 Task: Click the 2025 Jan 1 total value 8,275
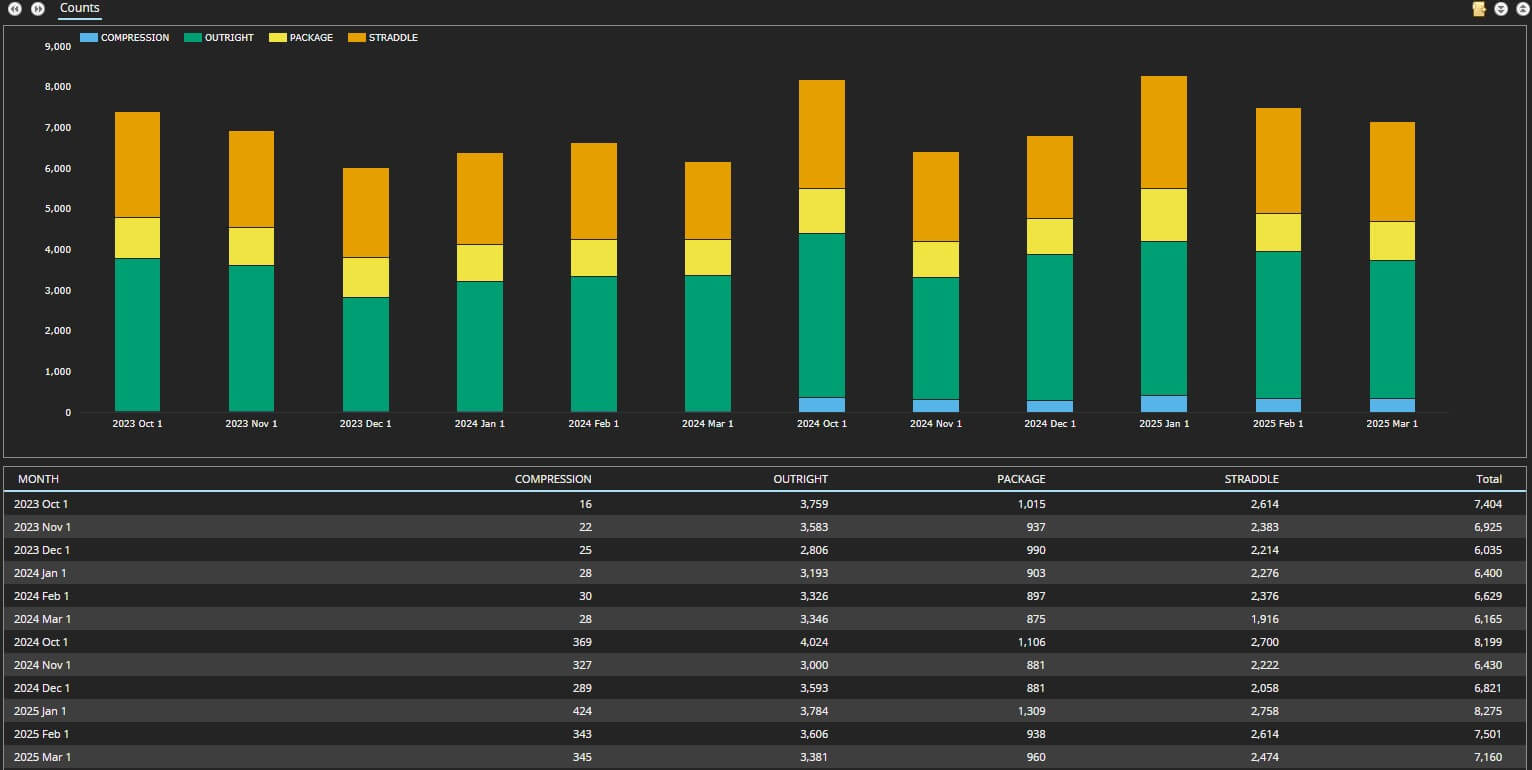tap(1488, 711)
